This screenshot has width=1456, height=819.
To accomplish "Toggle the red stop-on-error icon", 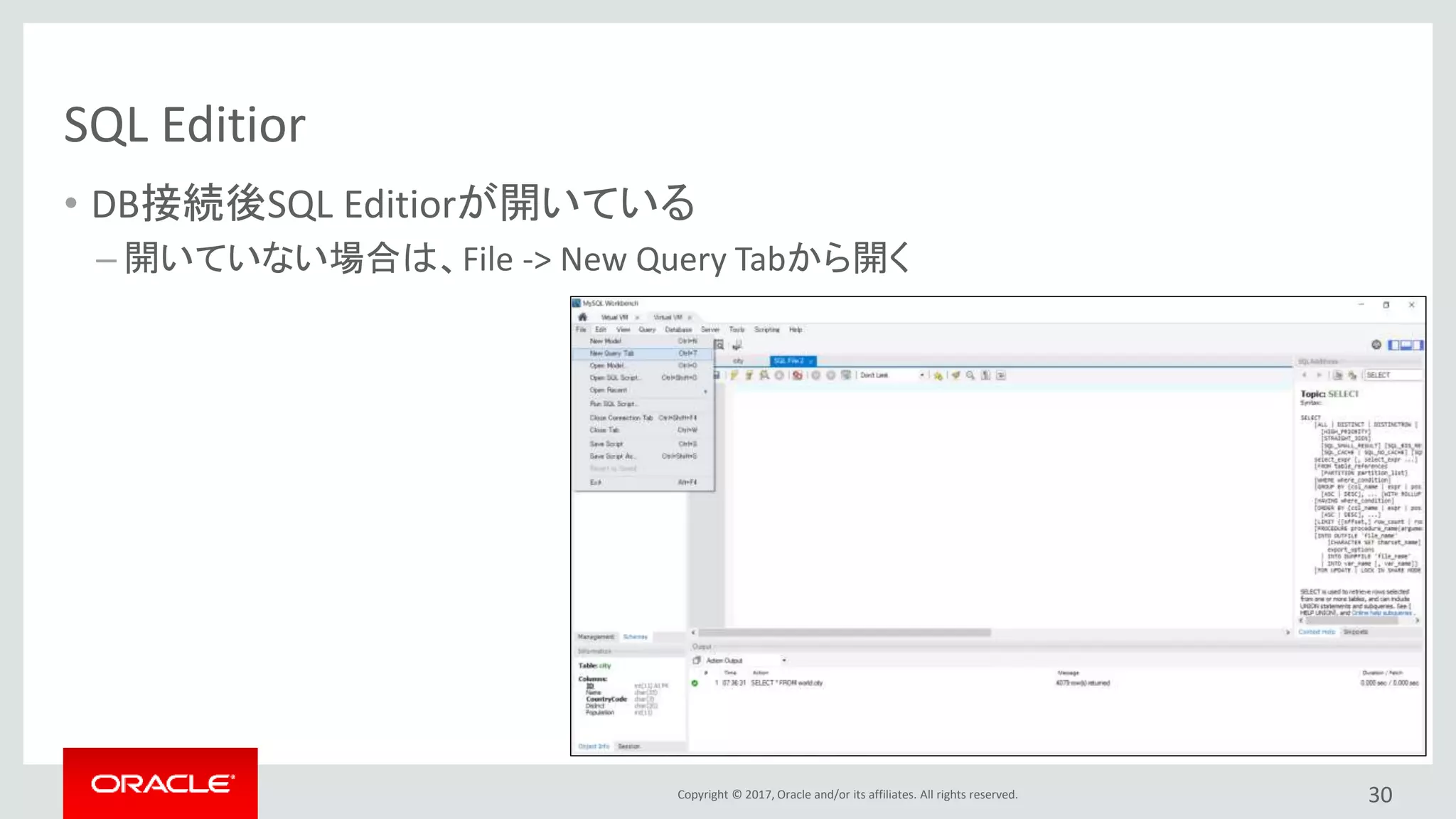I will coord(798,375).
